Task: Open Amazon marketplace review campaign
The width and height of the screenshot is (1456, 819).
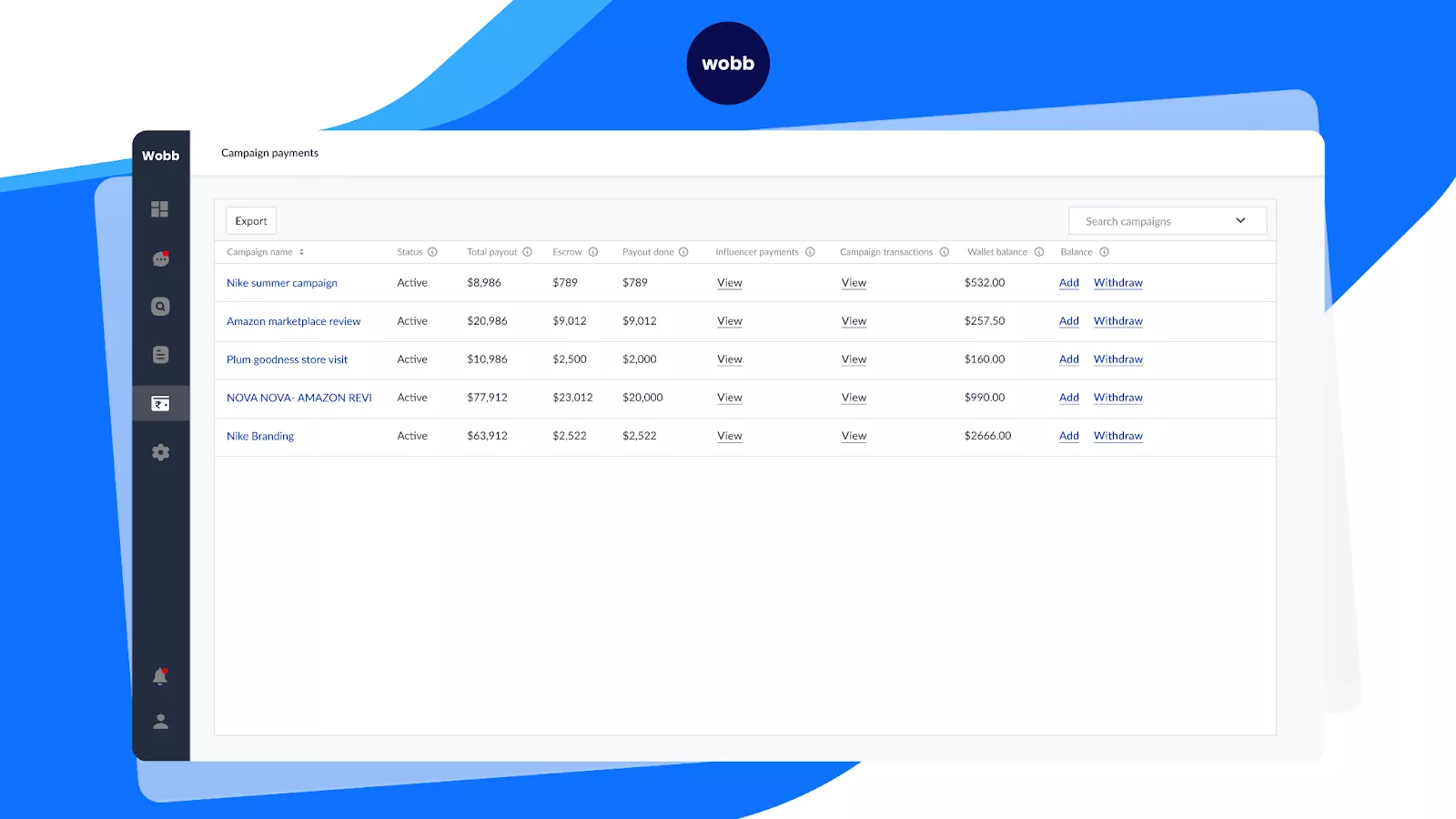Action: click(293, 321)
